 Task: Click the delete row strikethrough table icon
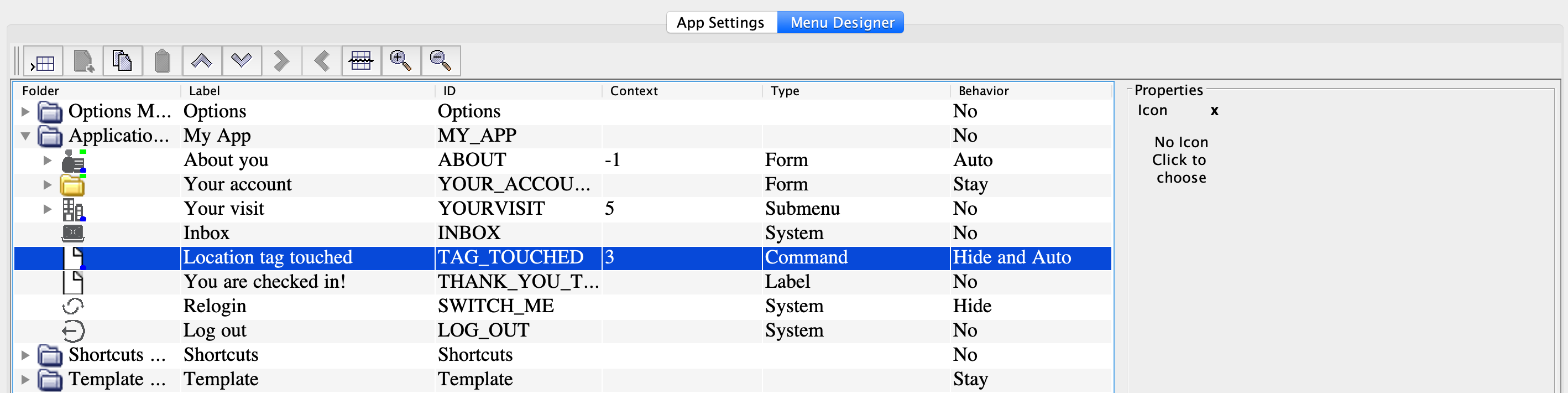(x=361, y=61)
